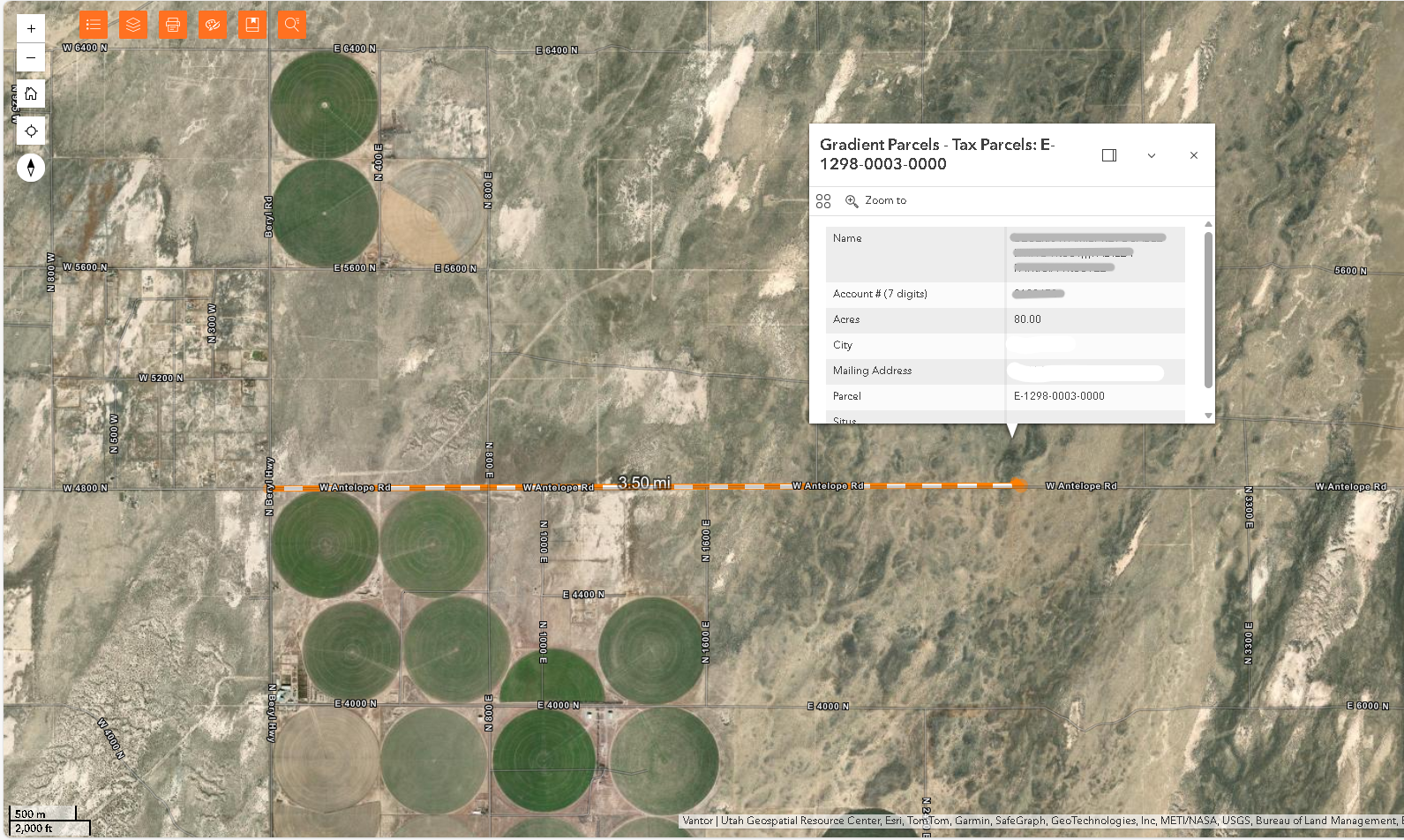Zoom out of the map

(x=31, y=57)
